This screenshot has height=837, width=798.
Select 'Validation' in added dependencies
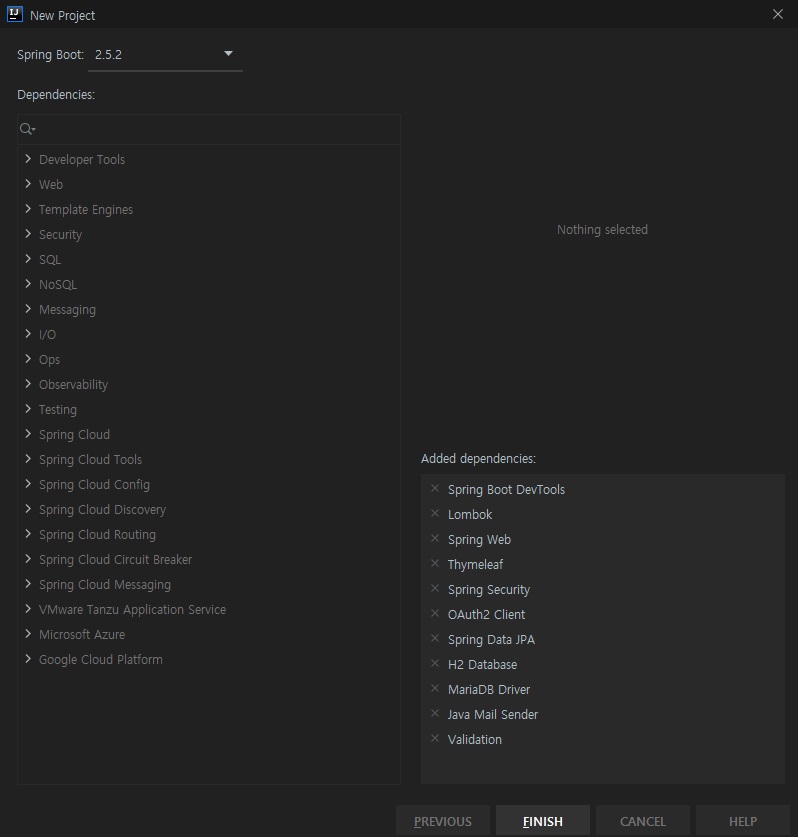475,740
